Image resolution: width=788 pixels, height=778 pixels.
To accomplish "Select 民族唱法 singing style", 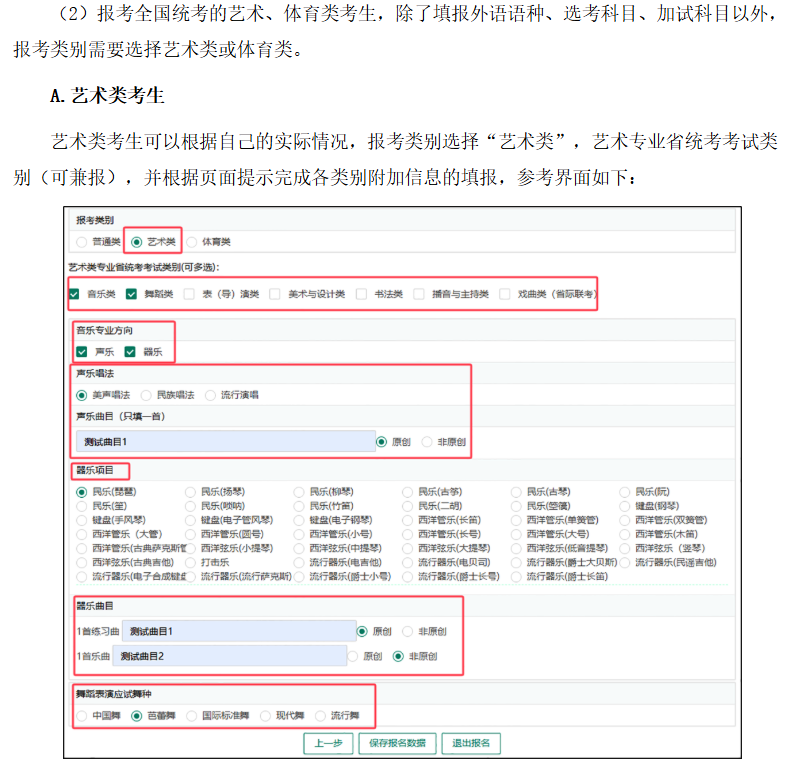I will tap(147, 395).
